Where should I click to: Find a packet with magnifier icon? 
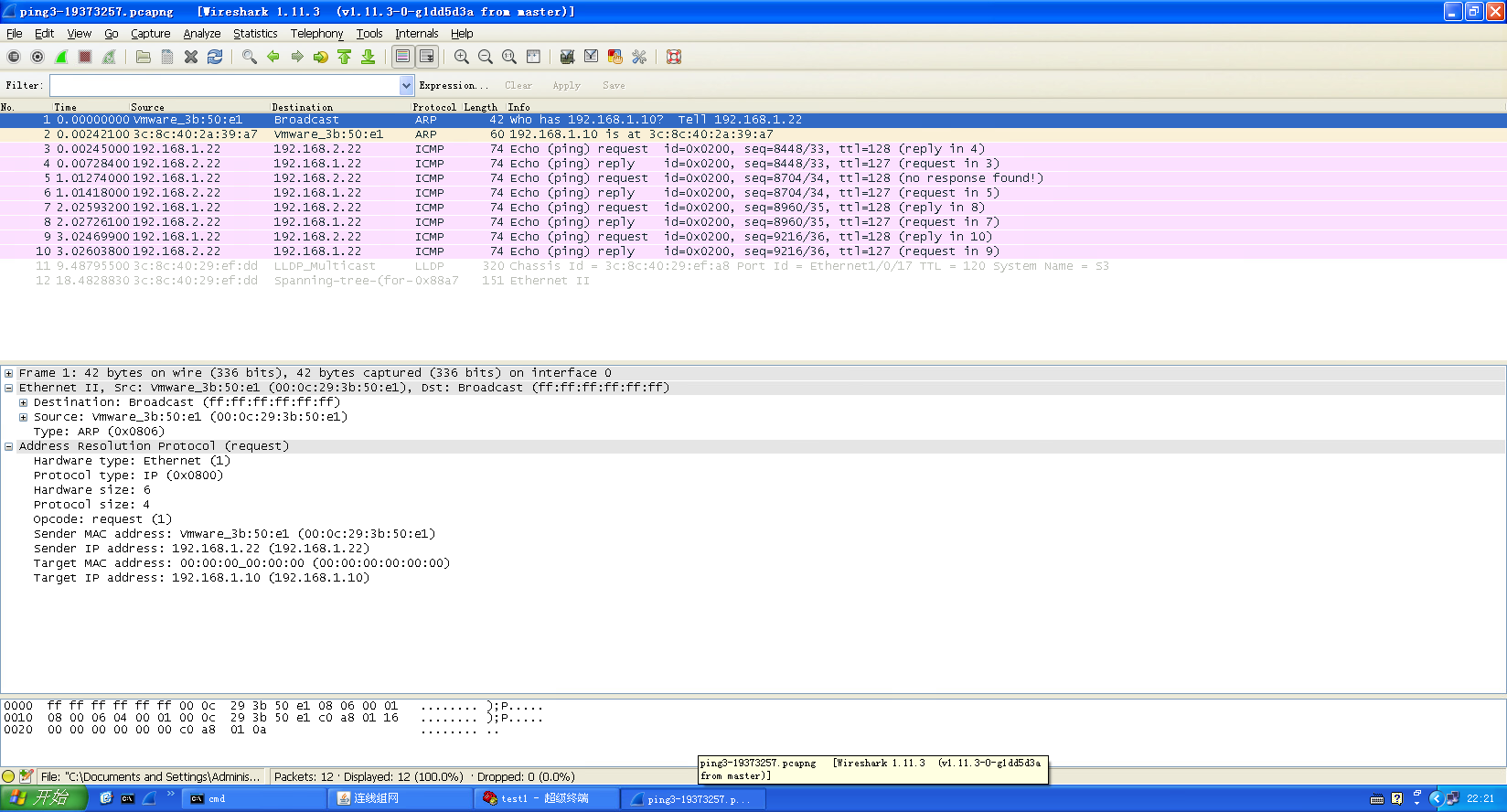tap(249, 57)
